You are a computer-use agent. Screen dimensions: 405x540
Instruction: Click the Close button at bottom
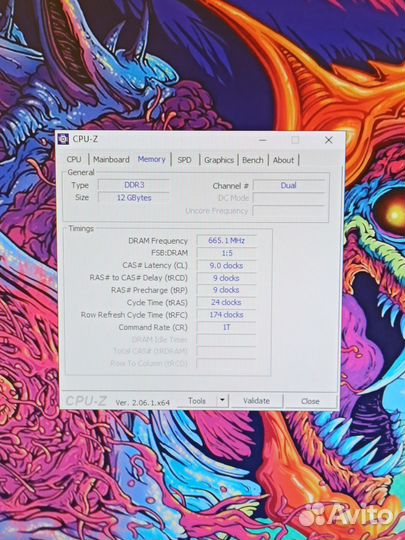[x=310, y=401]
